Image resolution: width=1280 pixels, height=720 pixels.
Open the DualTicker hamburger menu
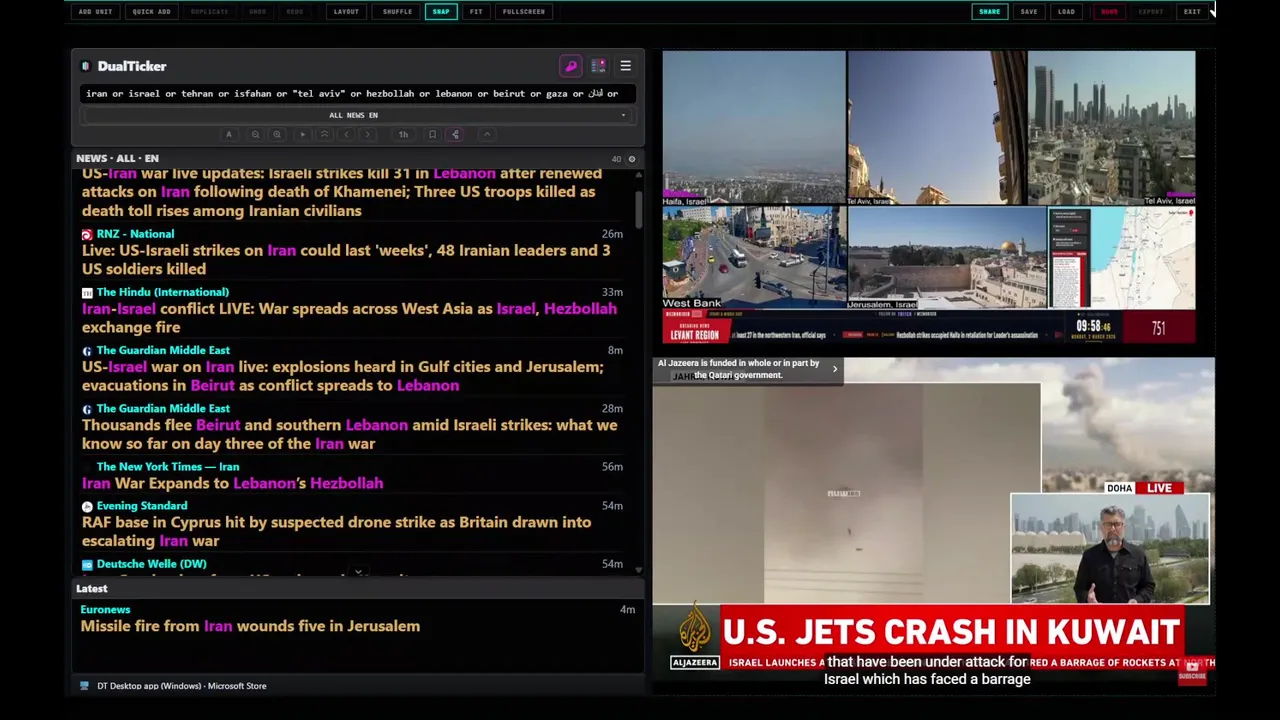pos(625,66)
